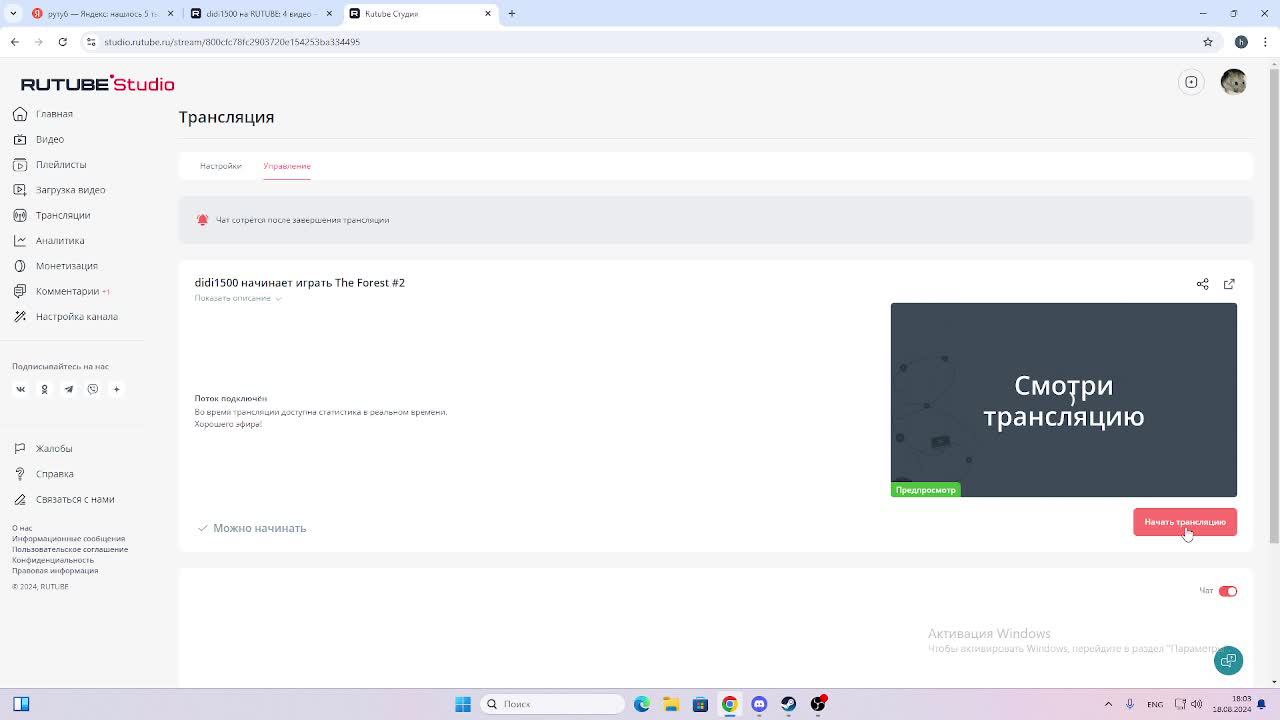This screenshot has height=720, width=1280.
Task: Open a new browser tab
Action: (512, 14)
